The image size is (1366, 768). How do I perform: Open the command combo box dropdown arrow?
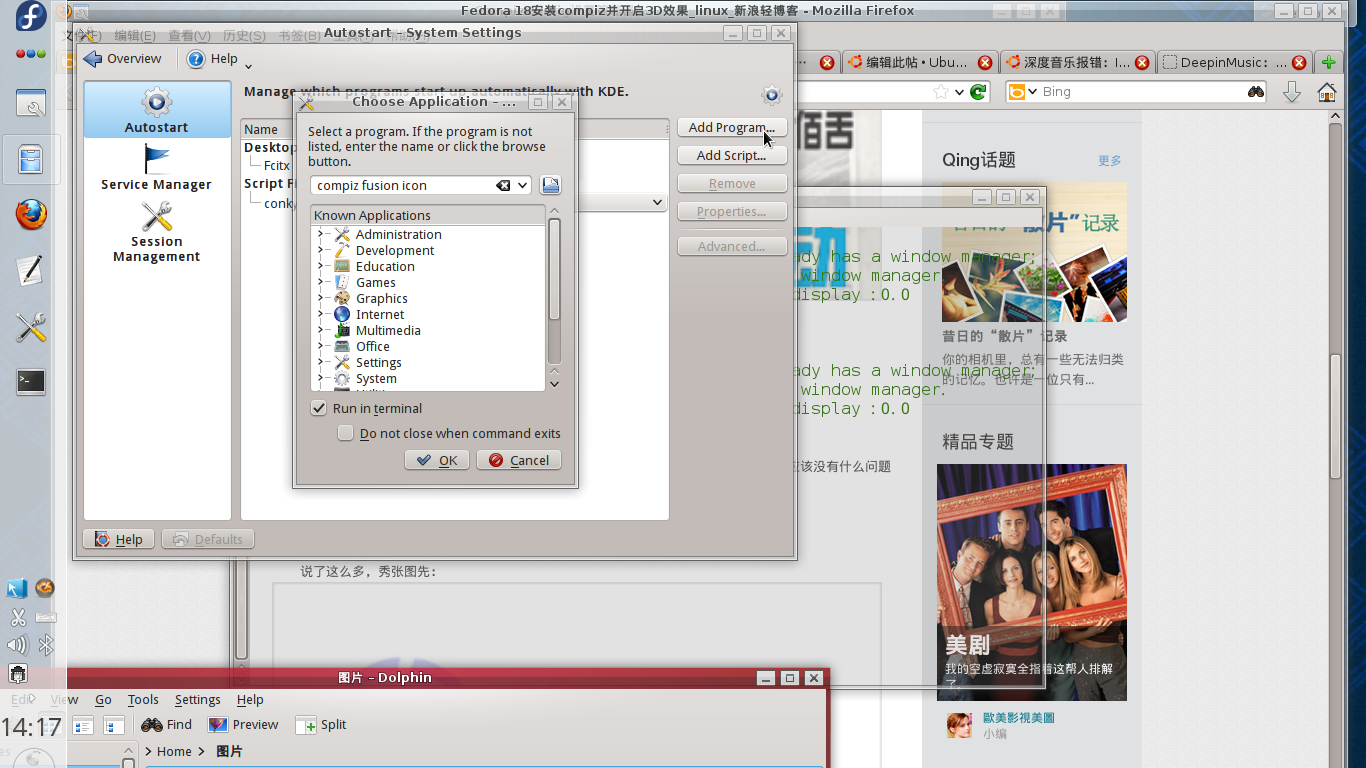pyautogui.click(x=523, y=185)
